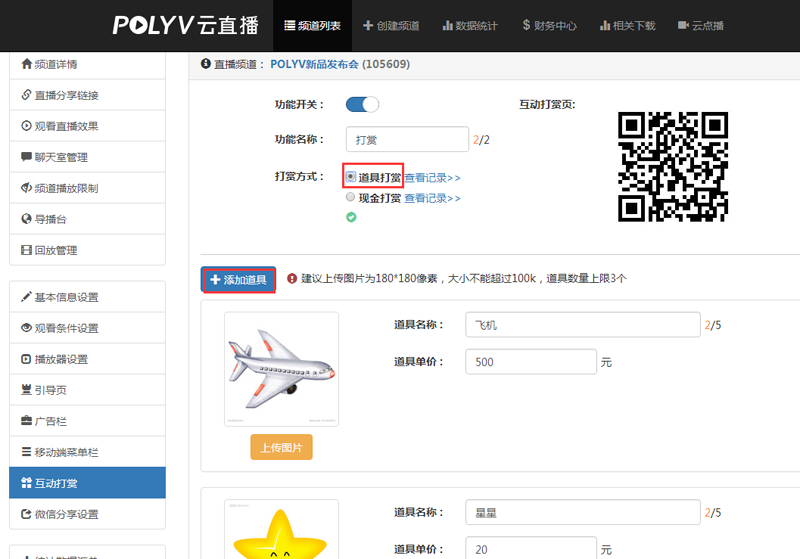The width and height of the screenshot is (800, 559).
Task: Select the 现金打赏 radio option
Action: click(x=351, y=197)
